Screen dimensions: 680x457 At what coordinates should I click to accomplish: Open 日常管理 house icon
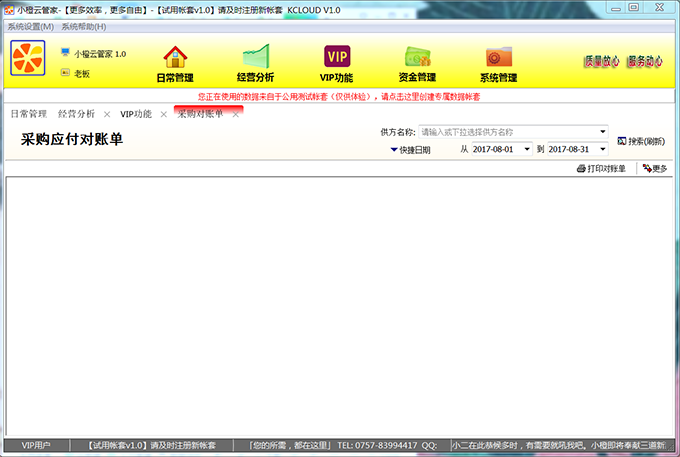pyautogui.click(x=175, y=57)
